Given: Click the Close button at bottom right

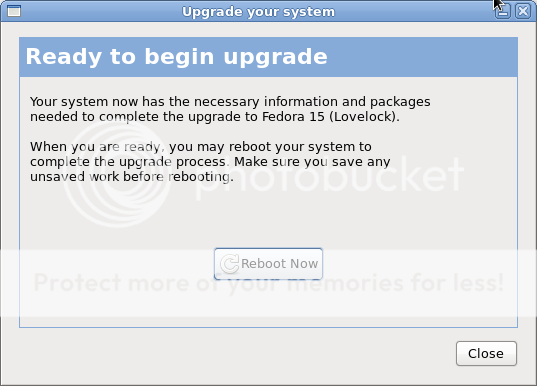Looking at the screenshot, I should [x=486, y=353].
